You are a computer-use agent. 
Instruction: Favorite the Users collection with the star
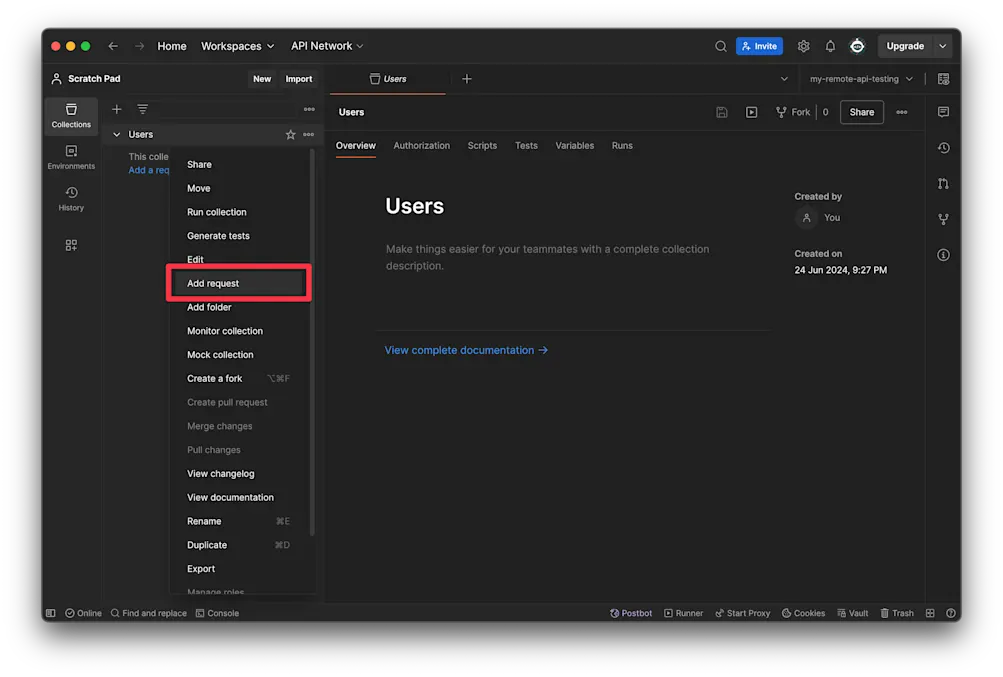click(x=289, y=133)
